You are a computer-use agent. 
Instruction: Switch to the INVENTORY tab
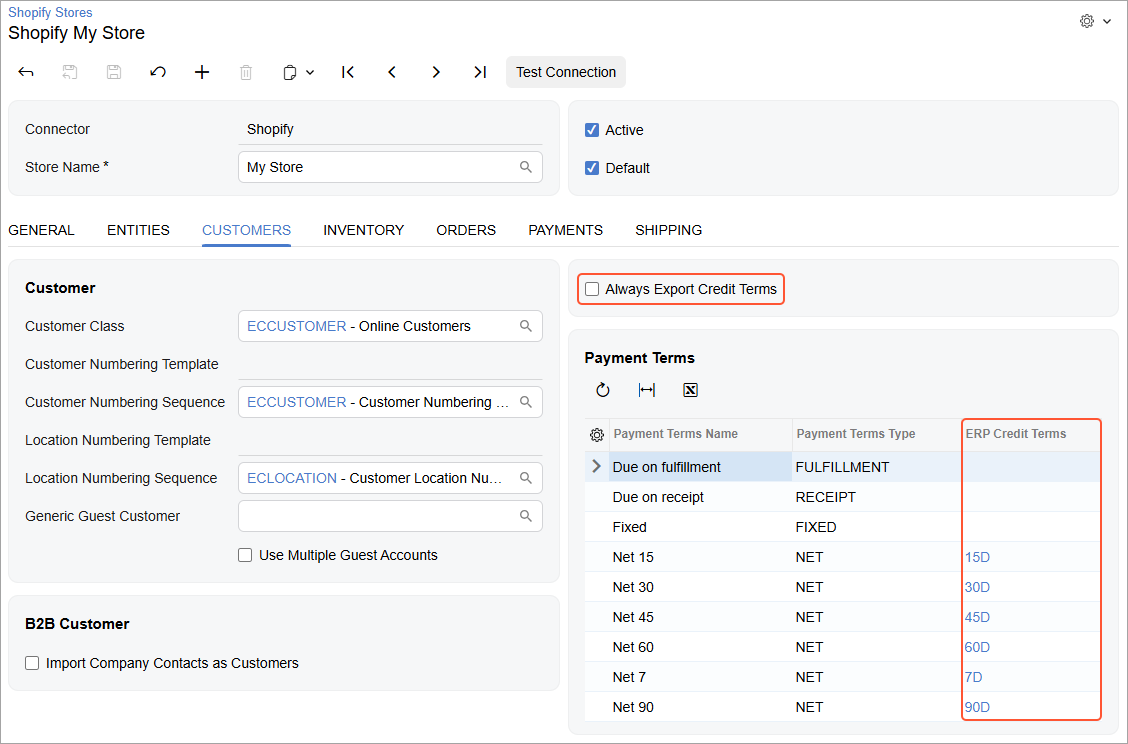point(363,230)
